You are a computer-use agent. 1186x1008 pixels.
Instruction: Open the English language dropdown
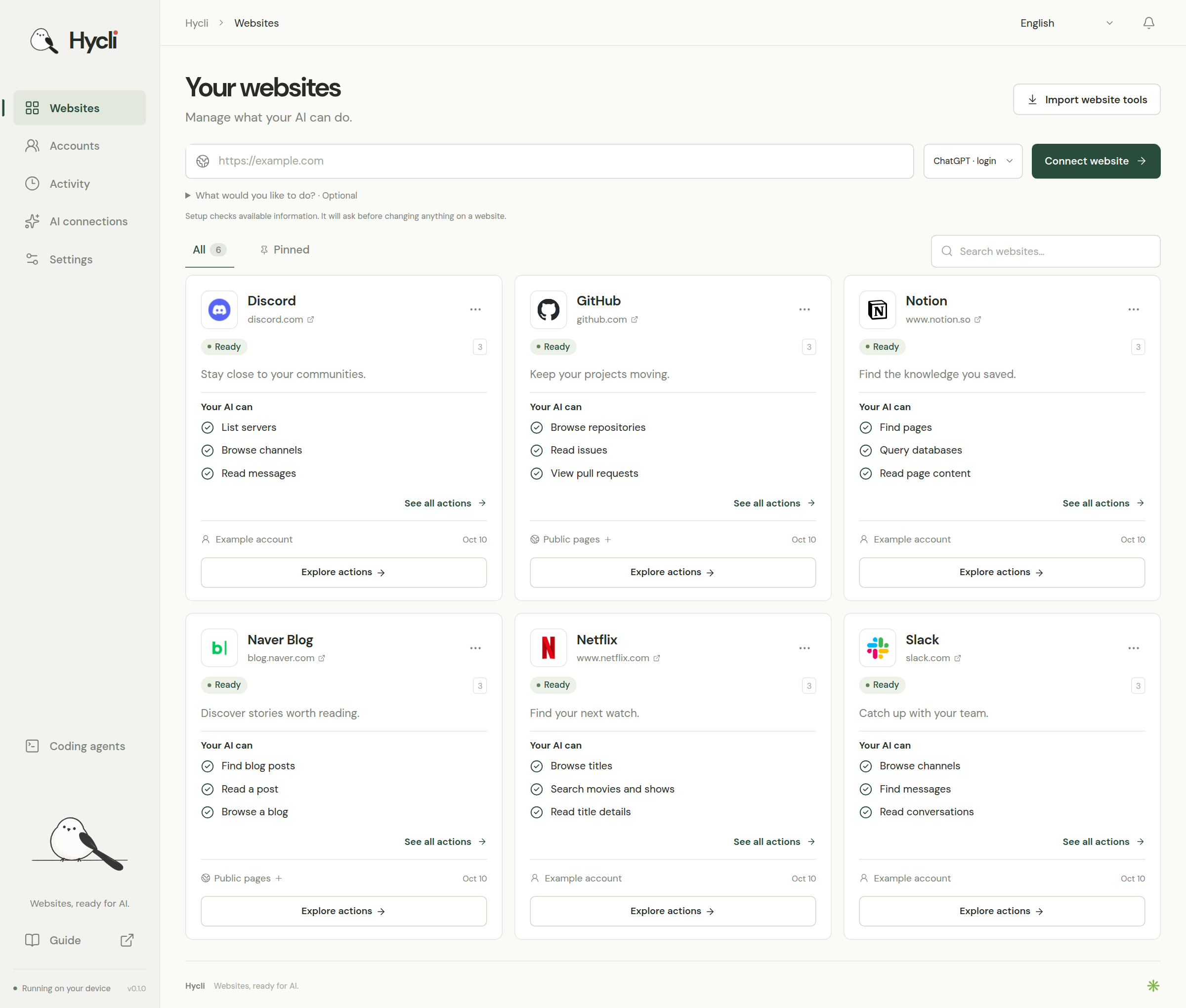click(1066, 23)
